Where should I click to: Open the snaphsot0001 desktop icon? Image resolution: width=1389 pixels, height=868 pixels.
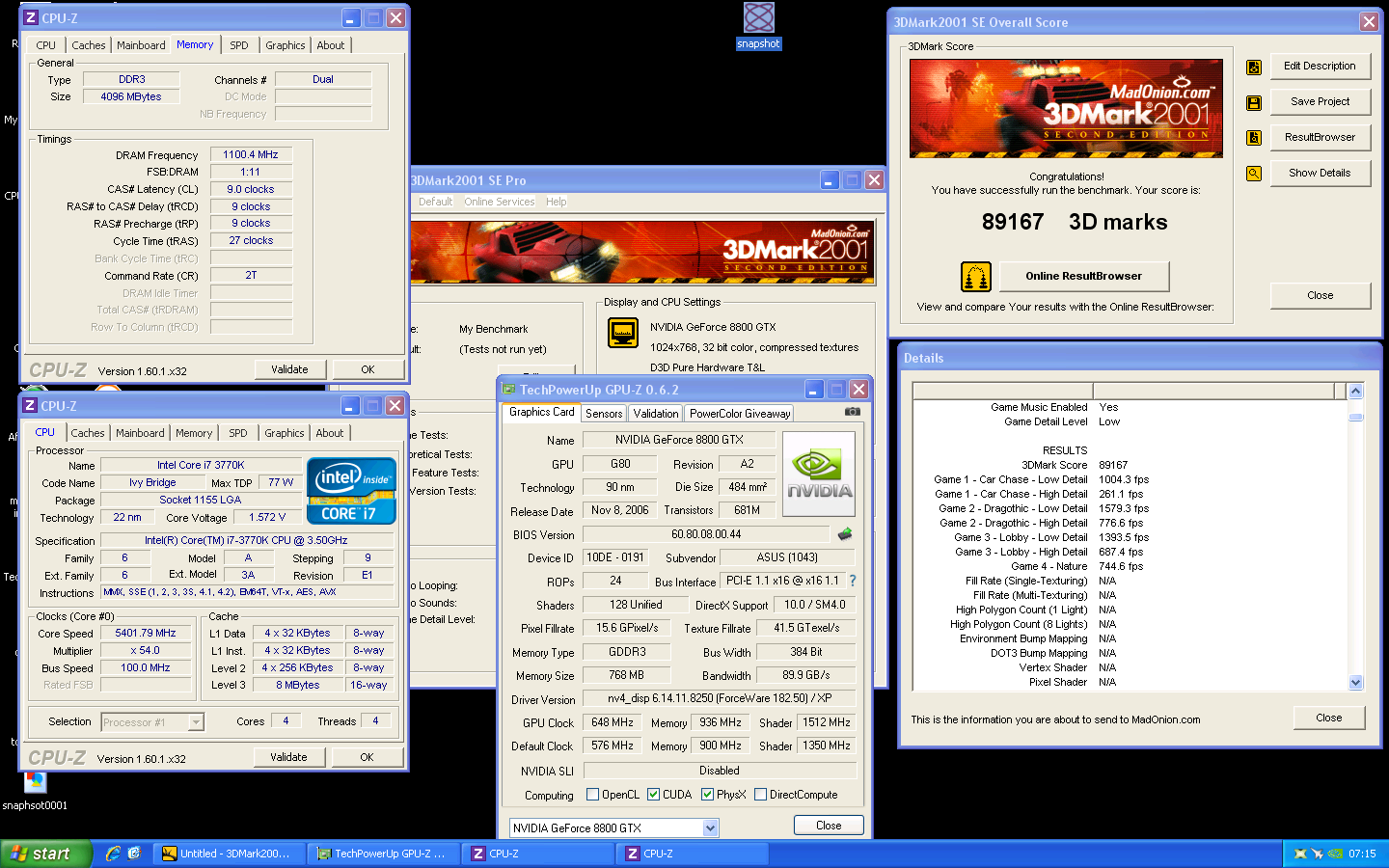tap(35, 791)
